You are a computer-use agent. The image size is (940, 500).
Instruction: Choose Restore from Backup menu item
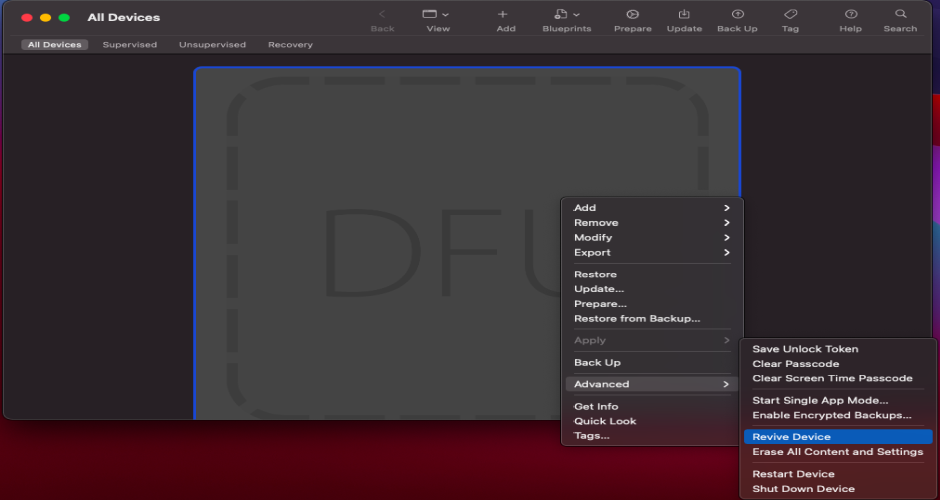point(637,319)
